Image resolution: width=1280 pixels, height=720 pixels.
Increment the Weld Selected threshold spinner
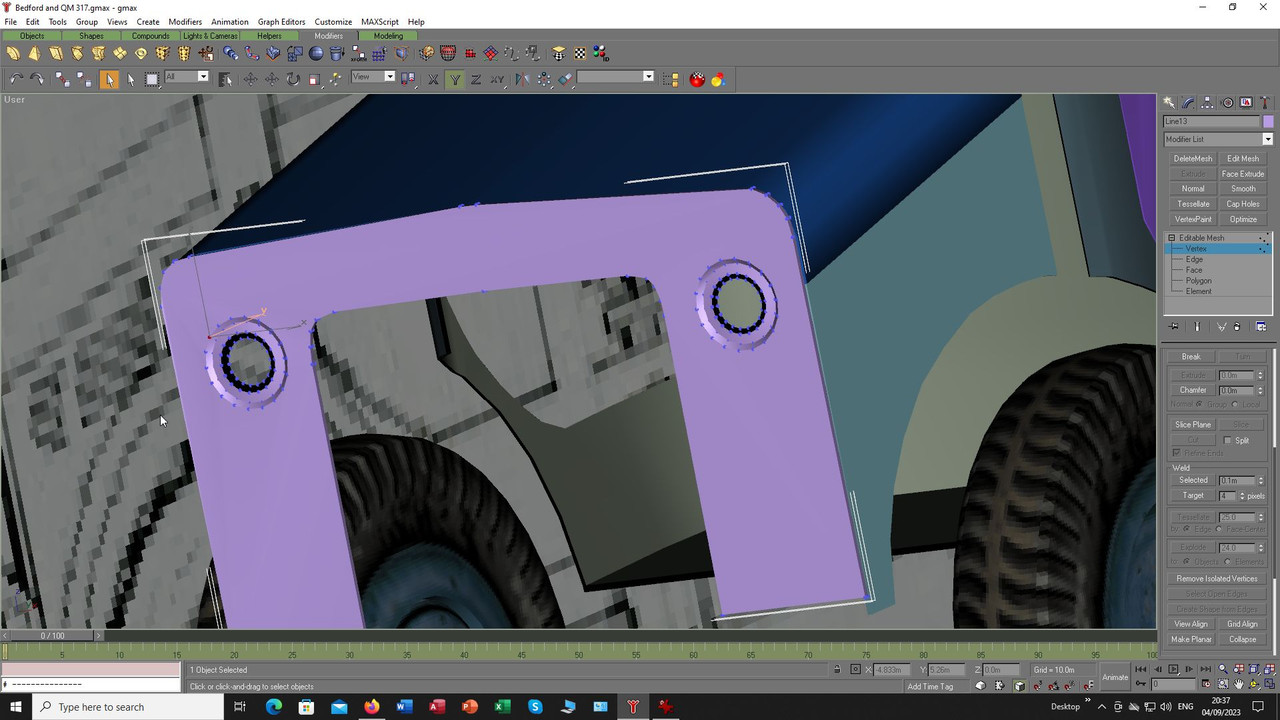(1260, 478)
